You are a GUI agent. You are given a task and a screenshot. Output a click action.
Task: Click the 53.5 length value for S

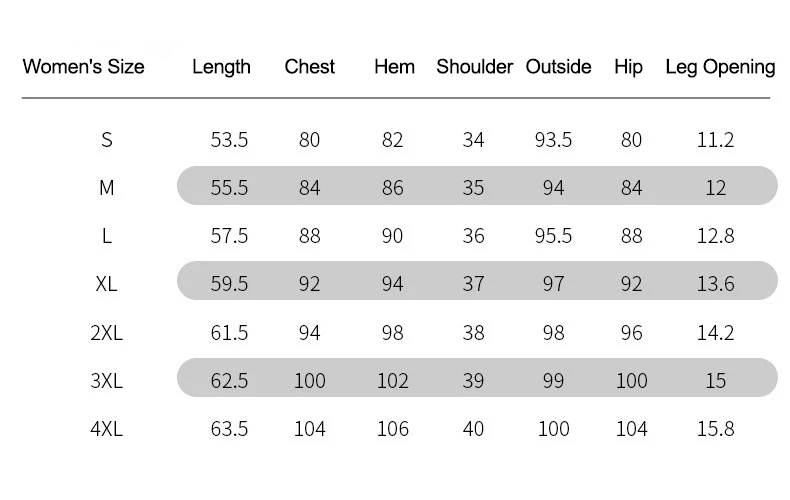[x=229, y=140]
